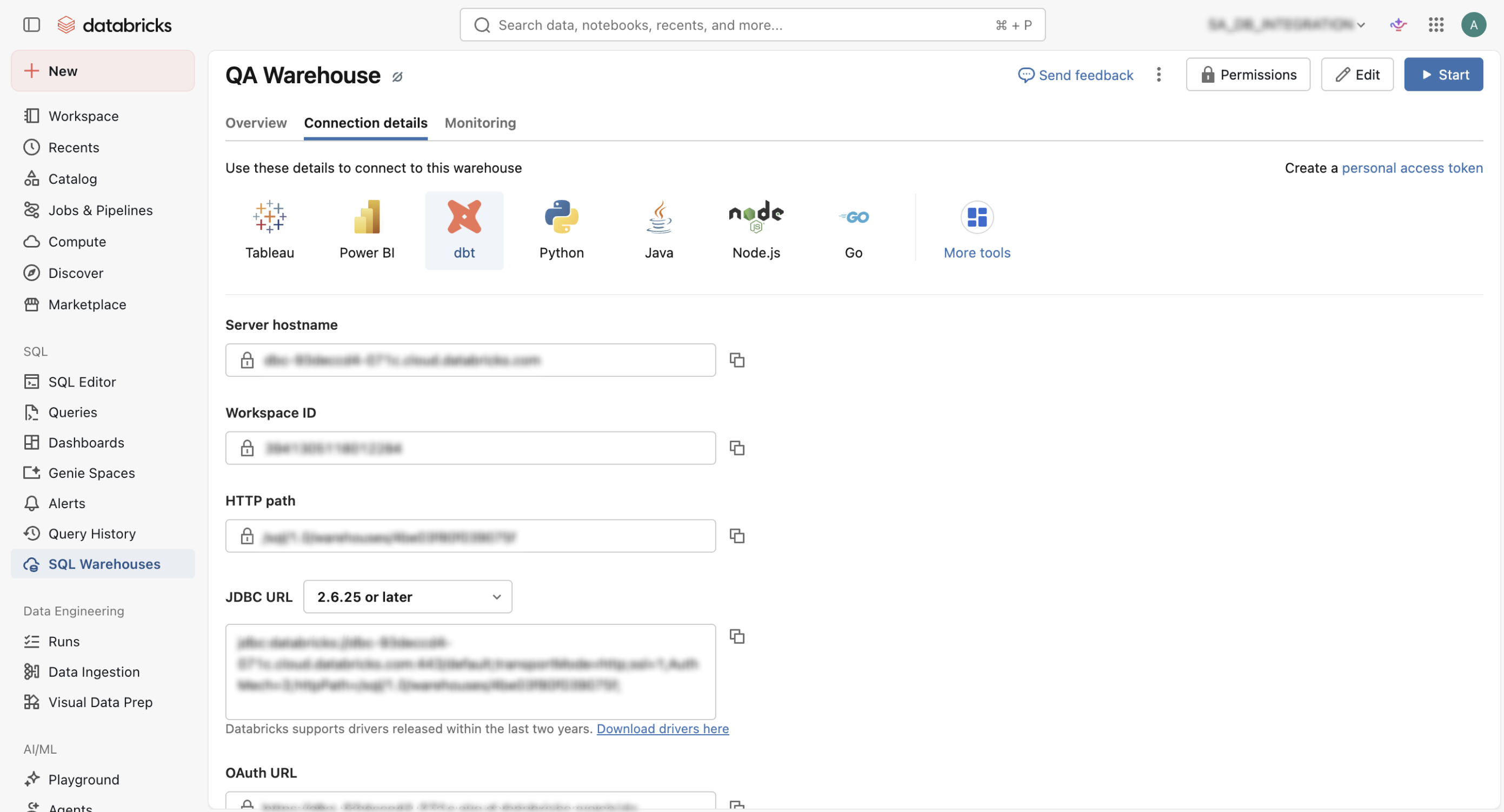Open Queries page
Viewport: 1504px width, 812px height.
pyautogui.click(x=103, y=412)
